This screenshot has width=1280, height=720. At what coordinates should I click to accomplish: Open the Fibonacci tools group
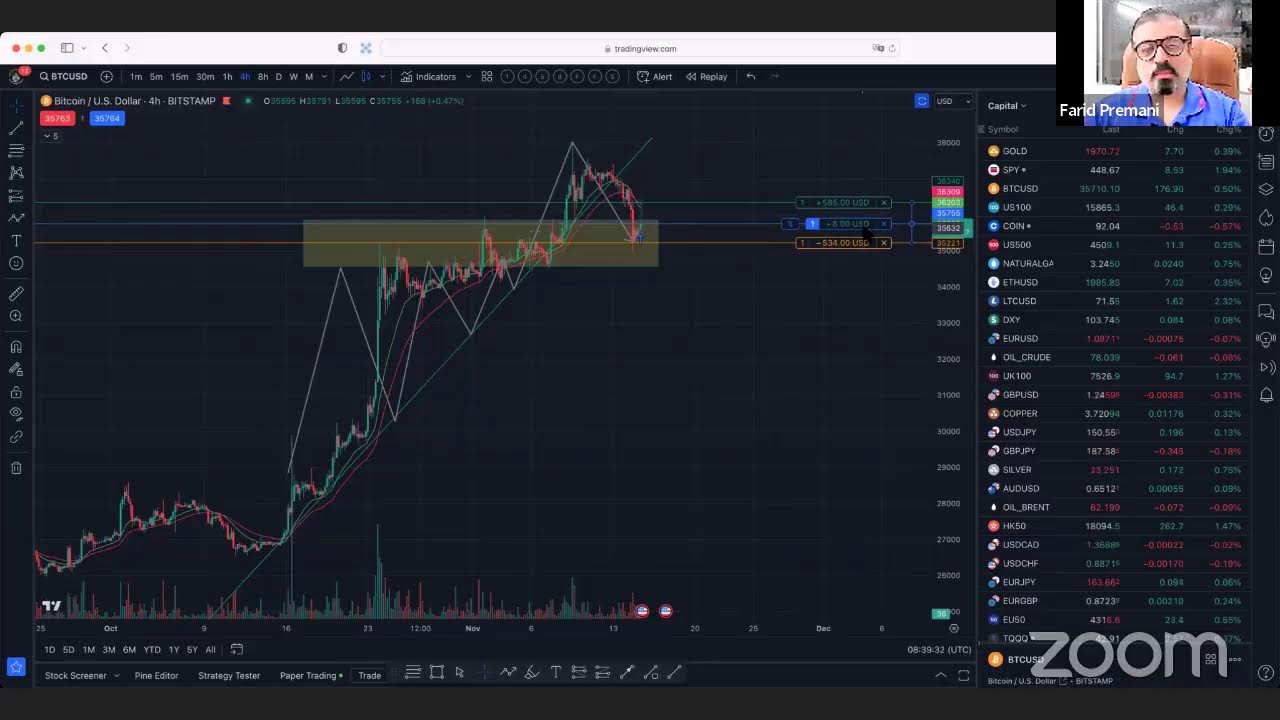(x=16, y=150)
